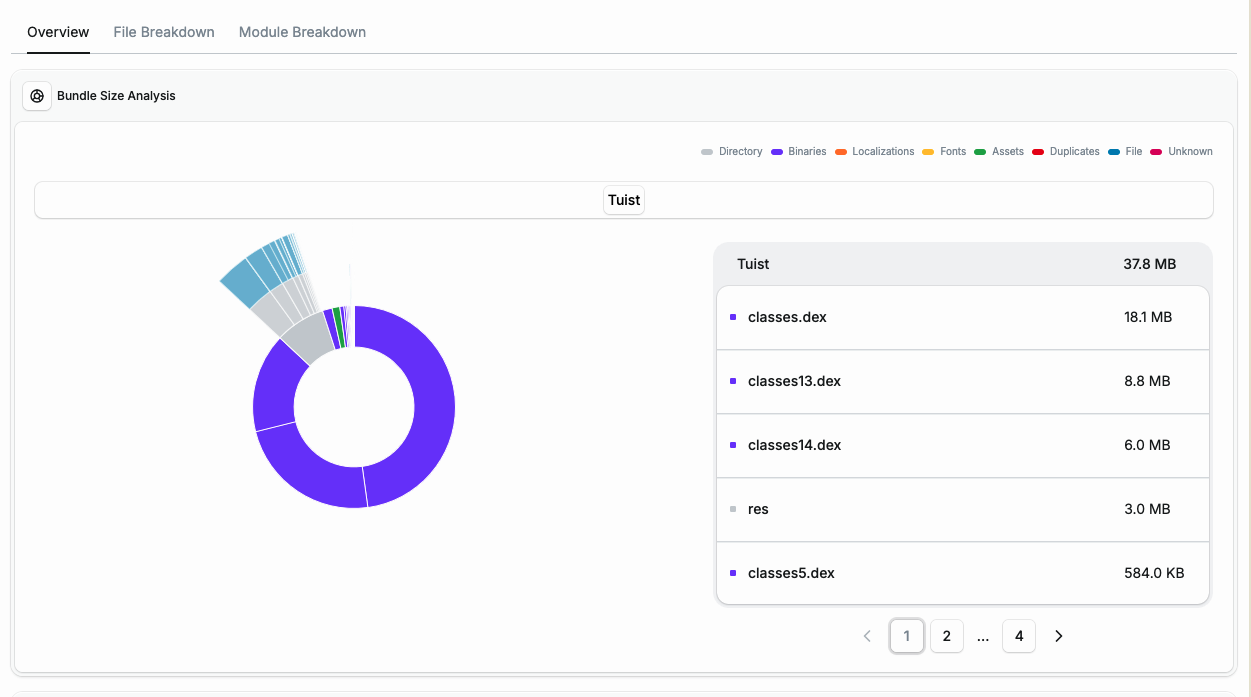Viewport: 1251px width, 697px height.
Task: Click the orange Localizations legend dot
Action: pos(840,151)
